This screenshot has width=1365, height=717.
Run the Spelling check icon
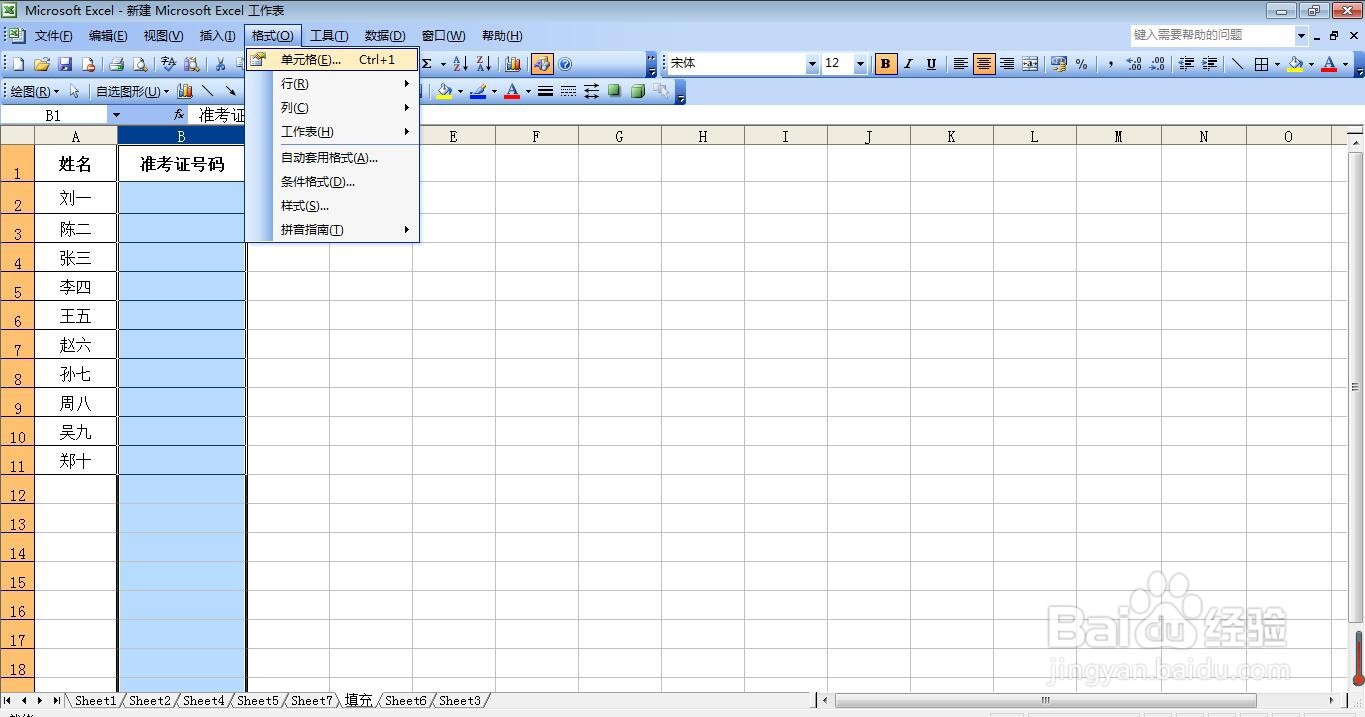(168, 64)
